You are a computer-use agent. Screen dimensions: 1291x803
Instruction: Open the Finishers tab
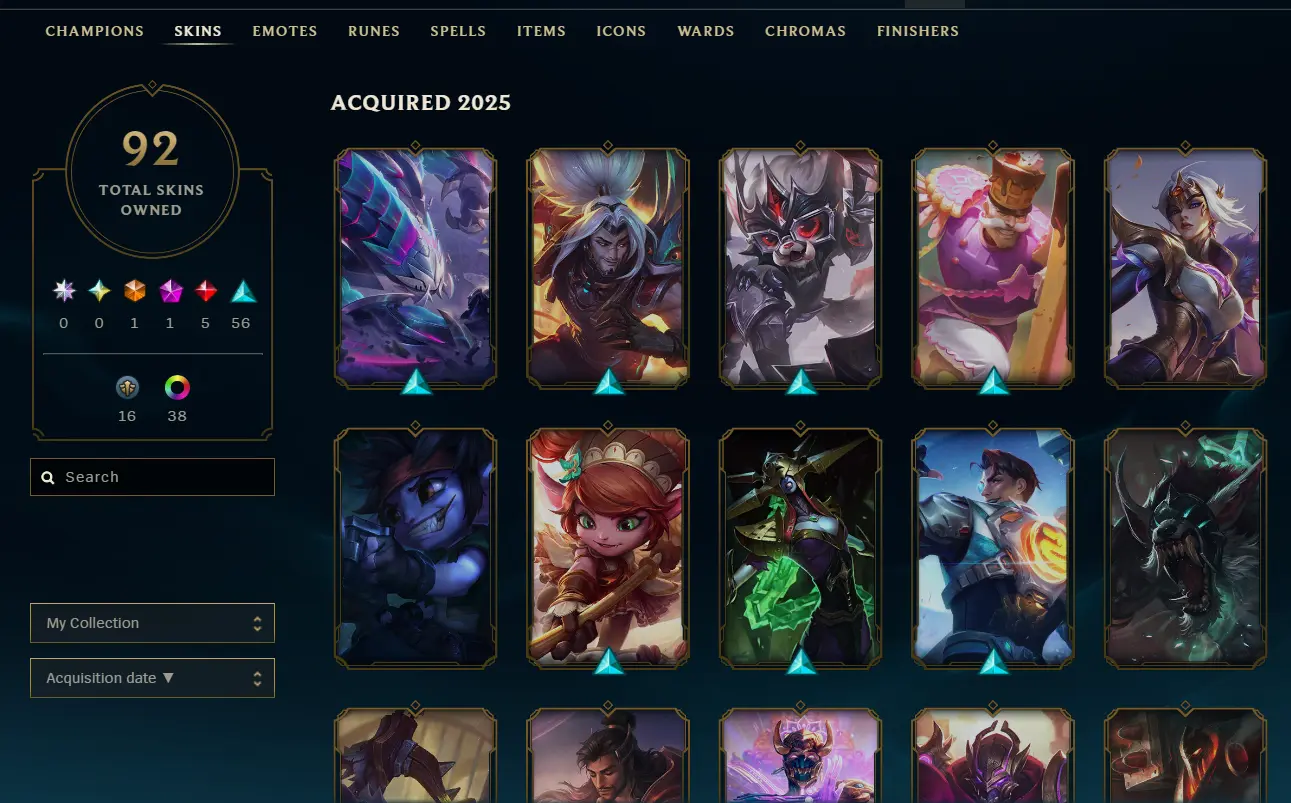coord(918,31)
